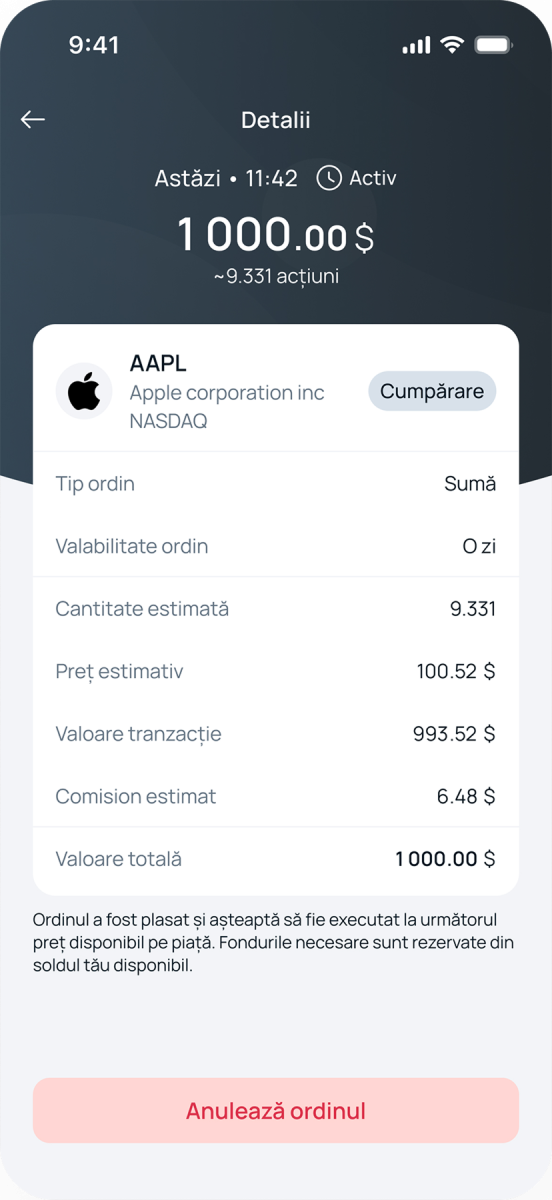Tap the ~9.331 acțiuni text
This screenshot has height=1200, width=552.
[x=276, y=276]
